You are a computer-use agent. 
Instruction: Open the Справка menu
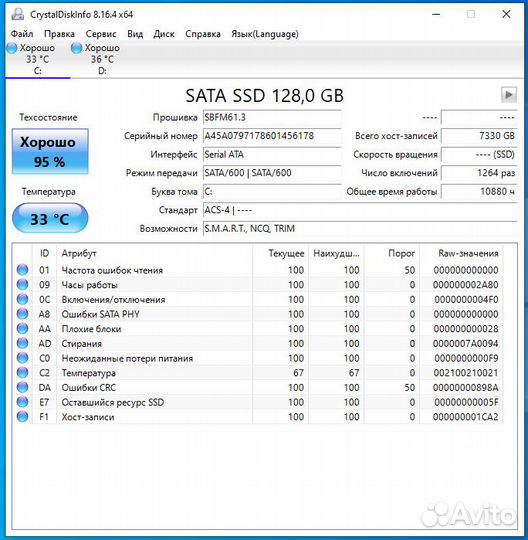point(203,34)
